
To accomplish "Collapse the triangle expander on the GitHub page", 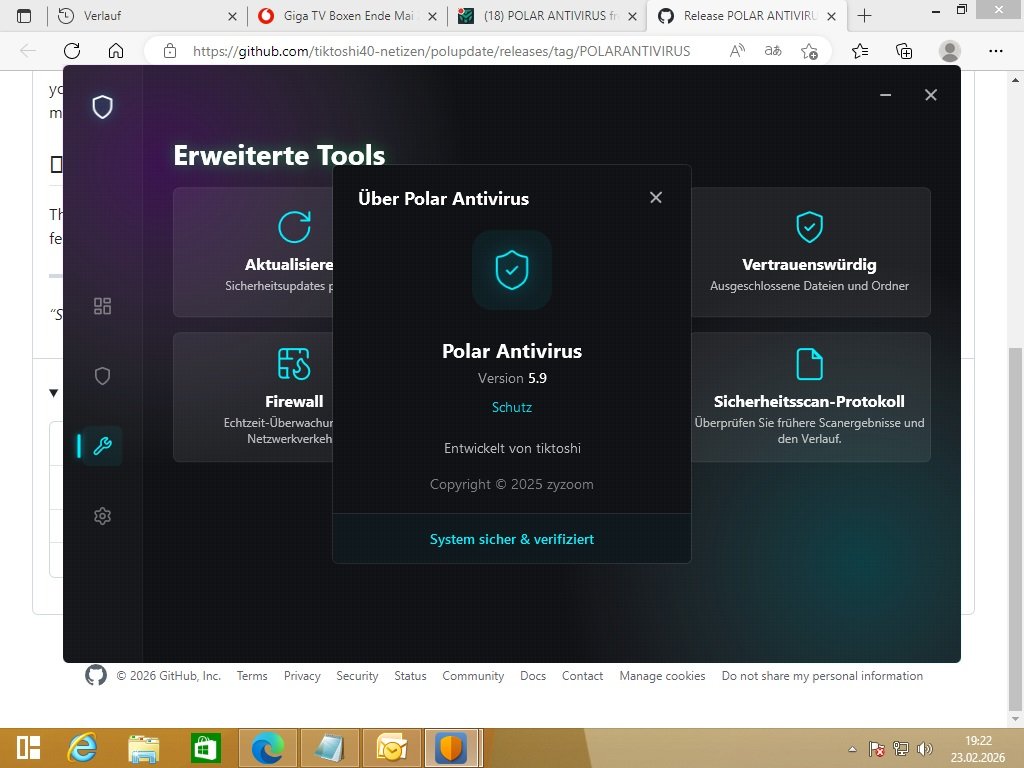I will tap(54, 393).
